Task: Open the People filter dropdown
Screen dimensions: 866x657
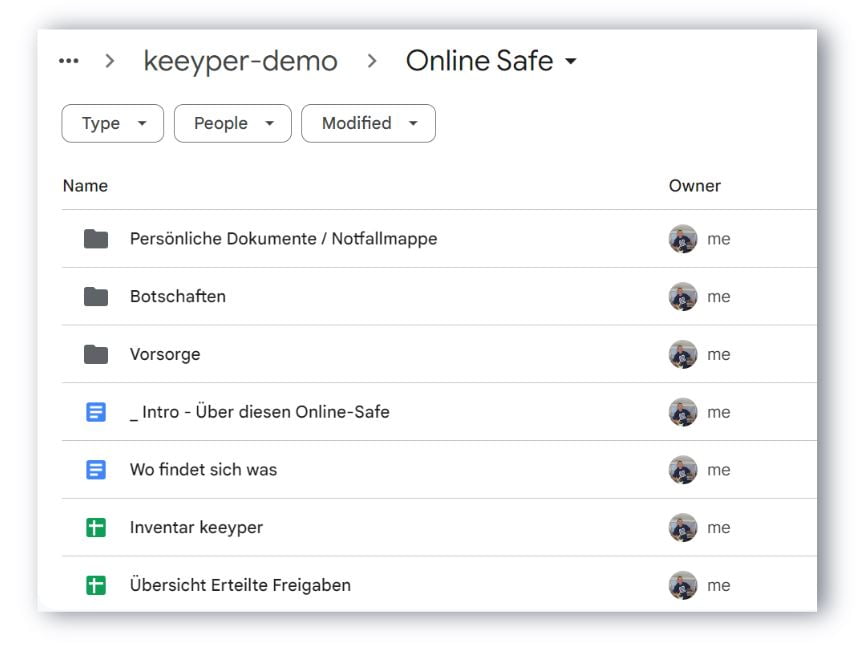Action: tap(232, 124)
